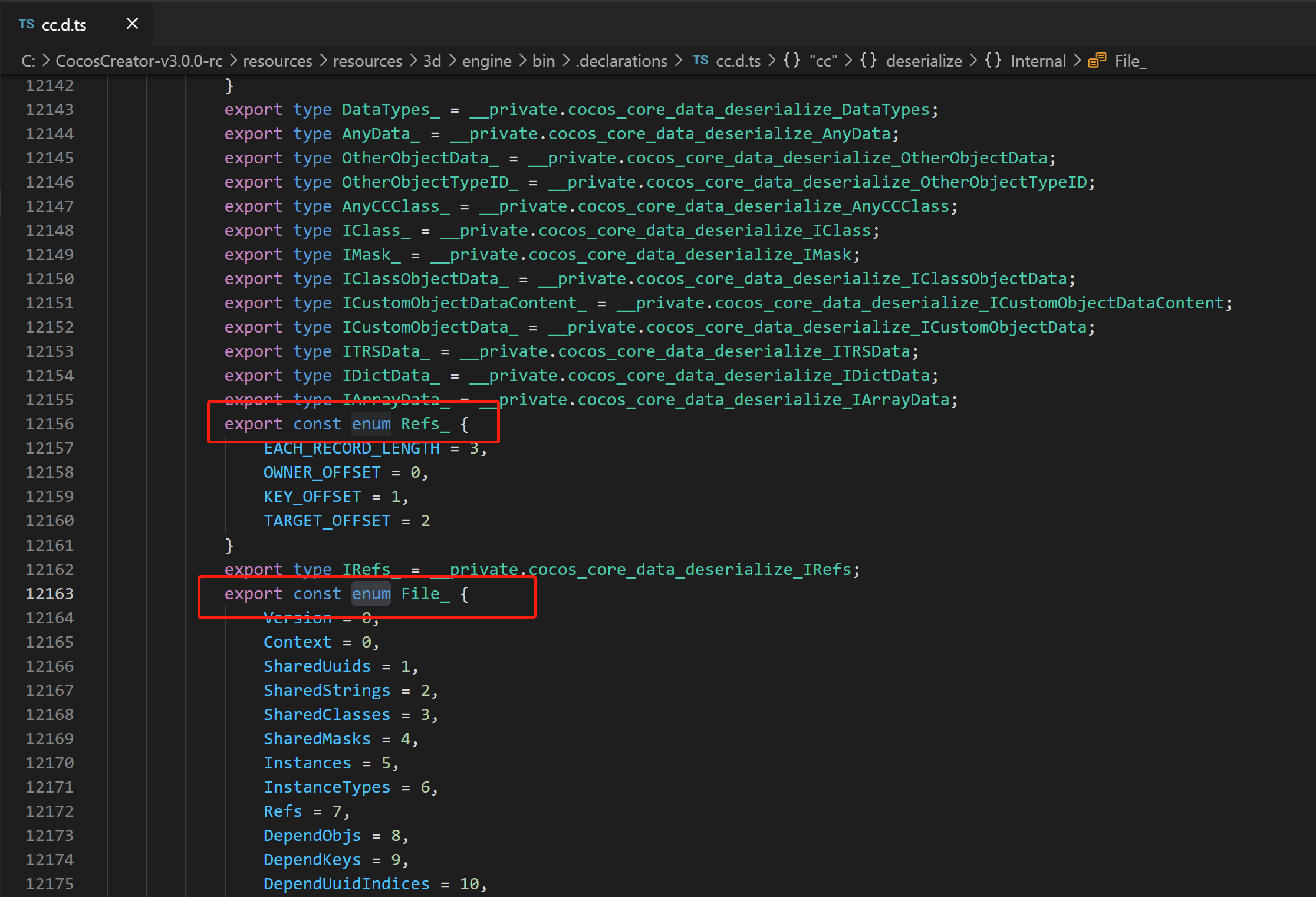
Task: Click namespace braces icon before "cc" breadcrumb
Action: point(792,60)
